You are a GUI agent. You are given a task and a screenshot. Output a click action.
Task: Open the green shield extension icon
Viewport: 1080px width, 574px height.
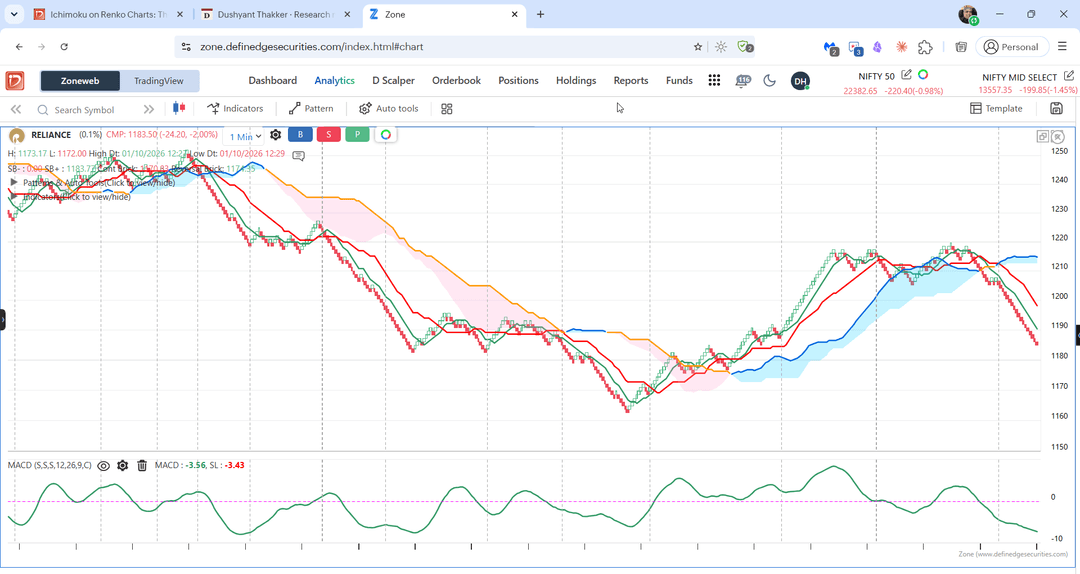[744, 47]
